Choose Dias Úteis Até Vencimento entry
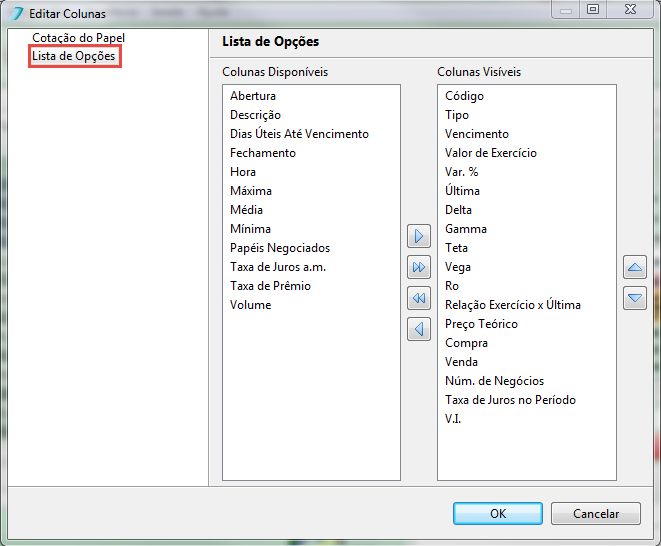This screenshot has width=661, height=546. click(299, 134)
